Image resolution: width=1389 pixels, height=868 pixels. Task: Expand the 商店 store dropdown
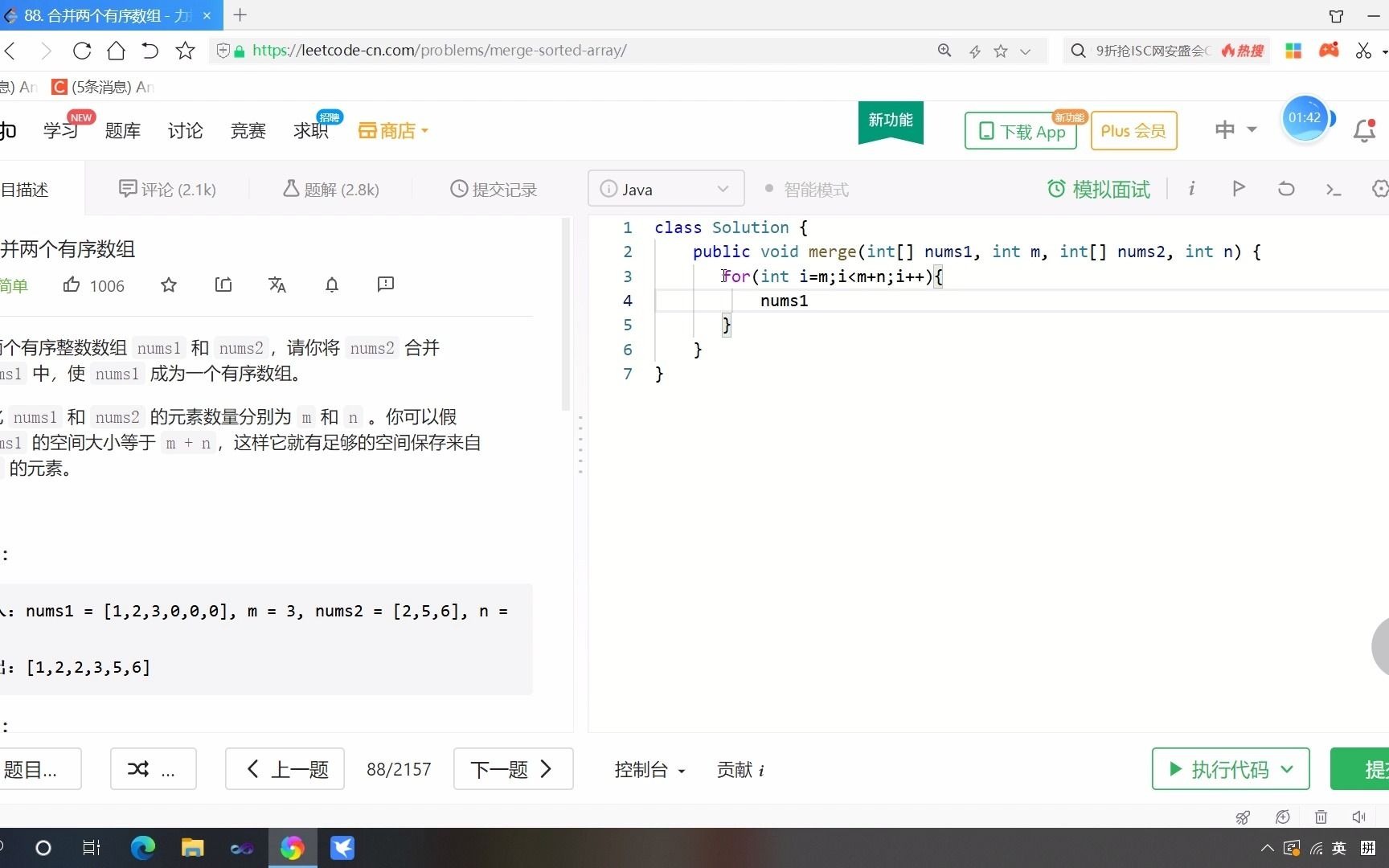[x=393, y=130]
